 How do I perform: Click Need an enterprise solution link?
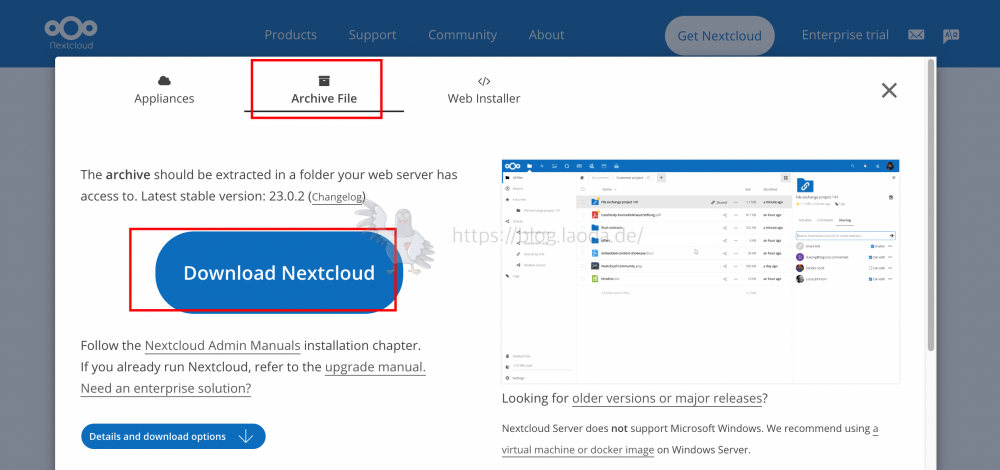pos(166,388)
